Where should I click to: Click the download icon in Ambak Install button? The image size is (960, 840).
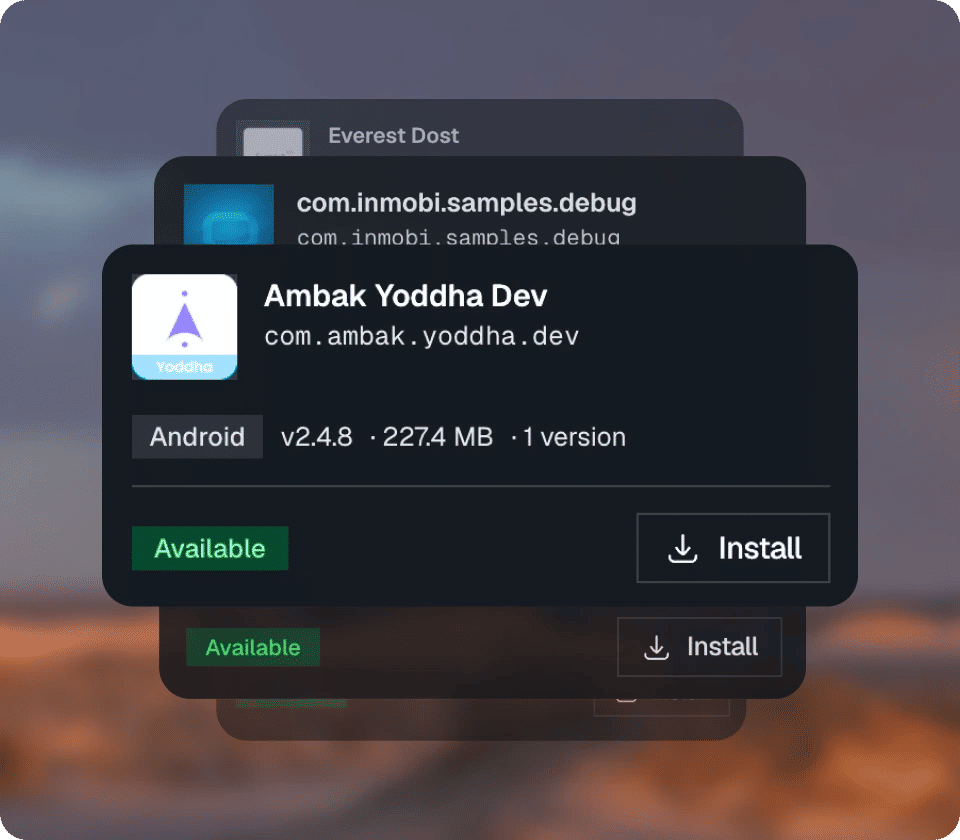point(682,549)
